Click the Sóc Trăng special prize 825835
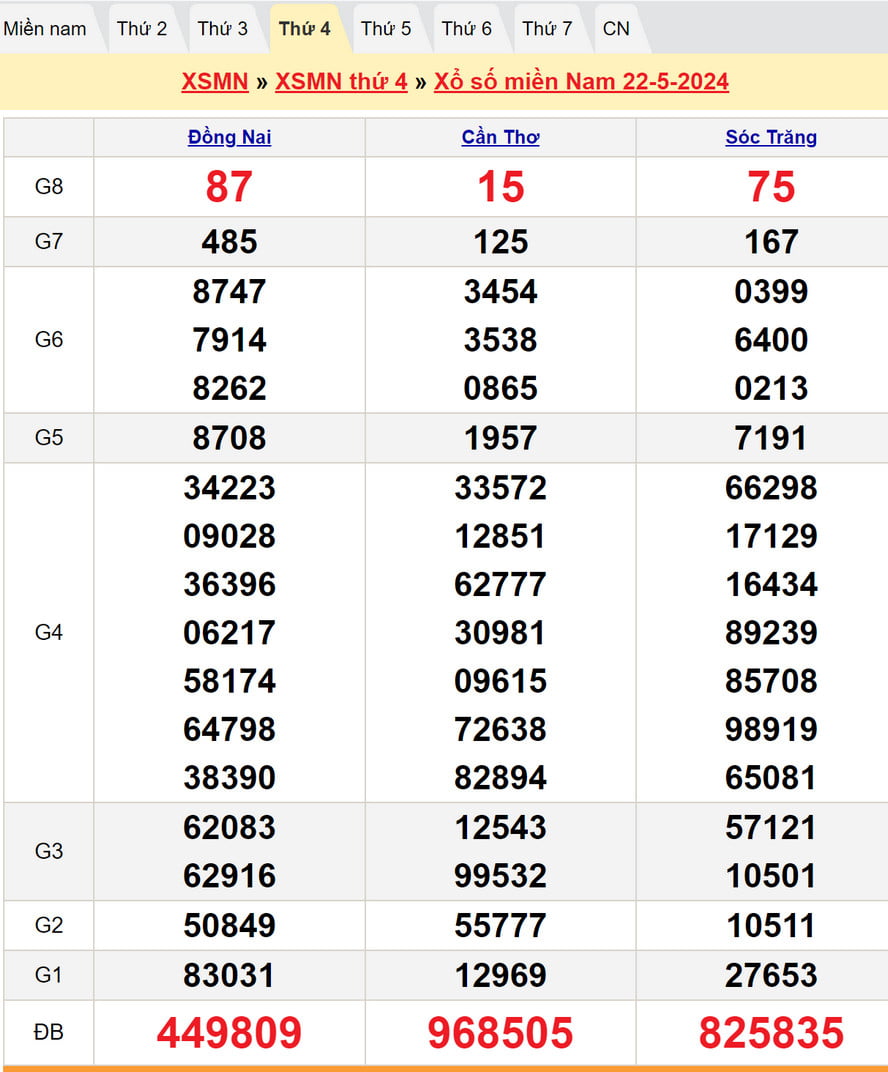The image size is (888, 1072). (x=771, y=1033)
